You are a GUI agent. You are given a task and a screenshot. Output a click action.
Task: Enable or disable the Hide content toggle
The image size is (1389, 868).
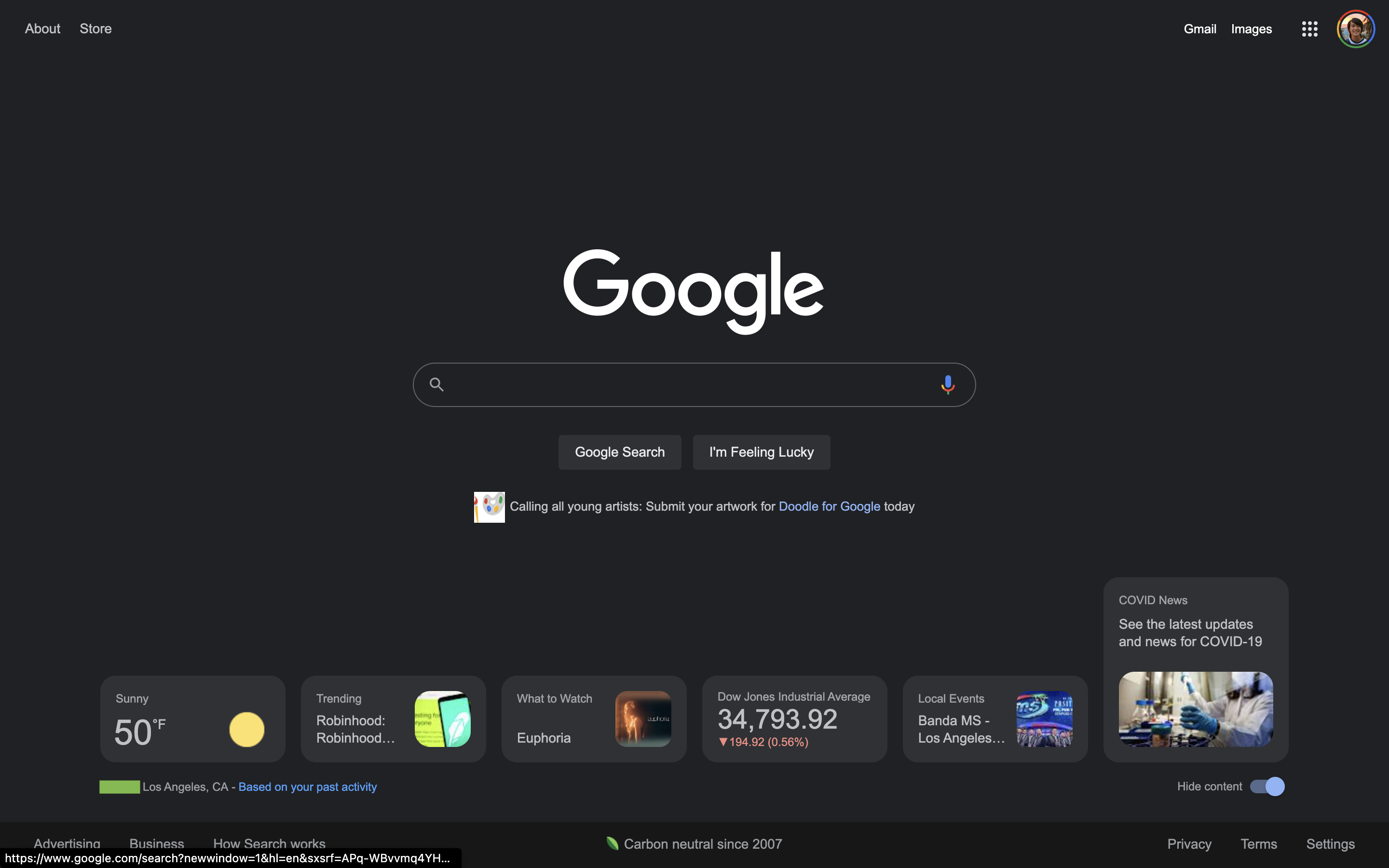(x=1268, y=786)
